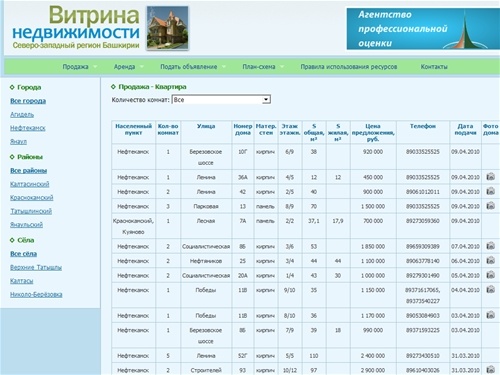Filter by Янаульский district
The width and height of the screenshot is (500, 375).
coord(26,225)
